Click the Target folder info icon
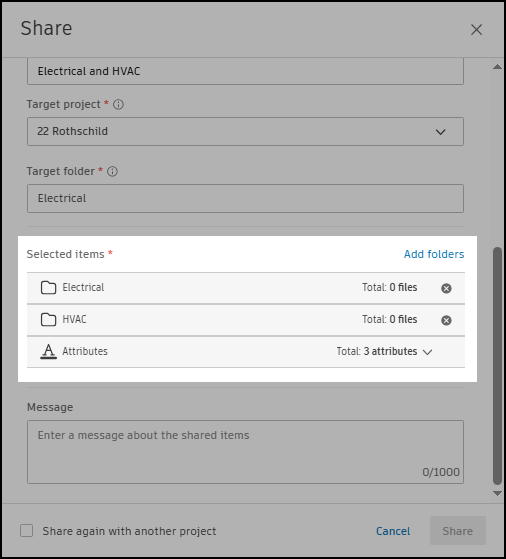Screen dimensions: 506x559 coord(112,171)
